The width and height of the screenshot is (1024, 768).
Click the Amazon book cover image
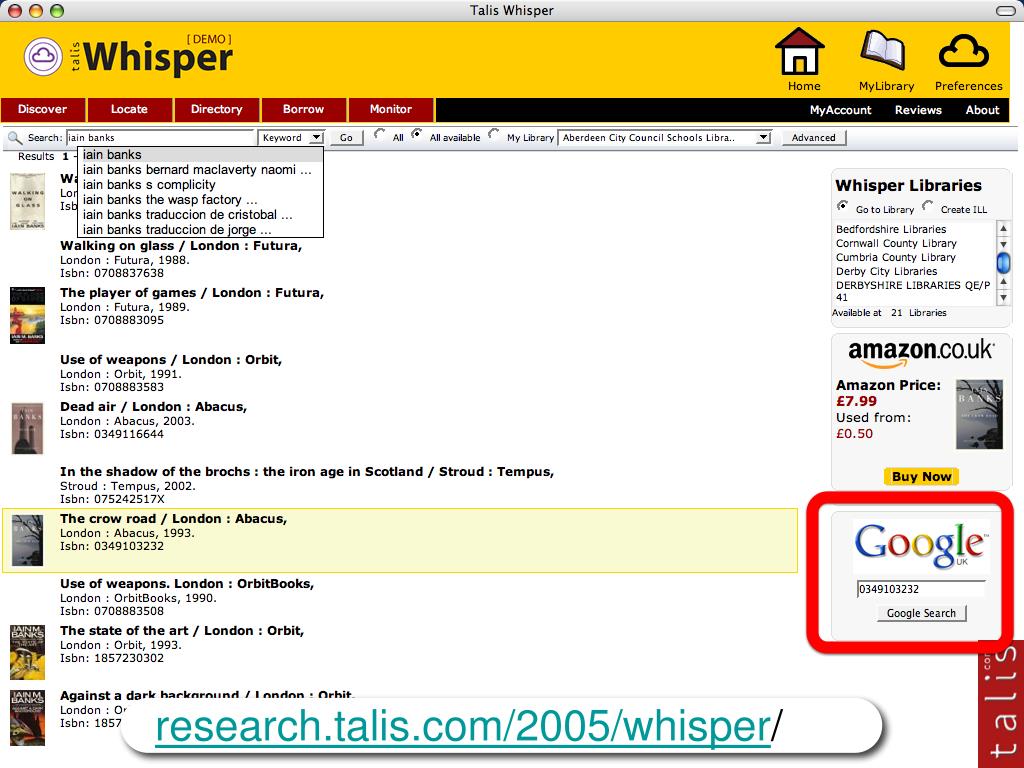point(979,415)
